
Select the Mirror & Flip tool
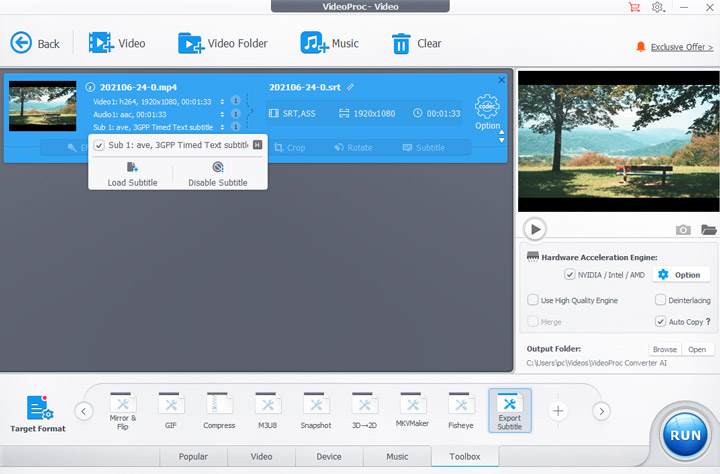(123, 411)
